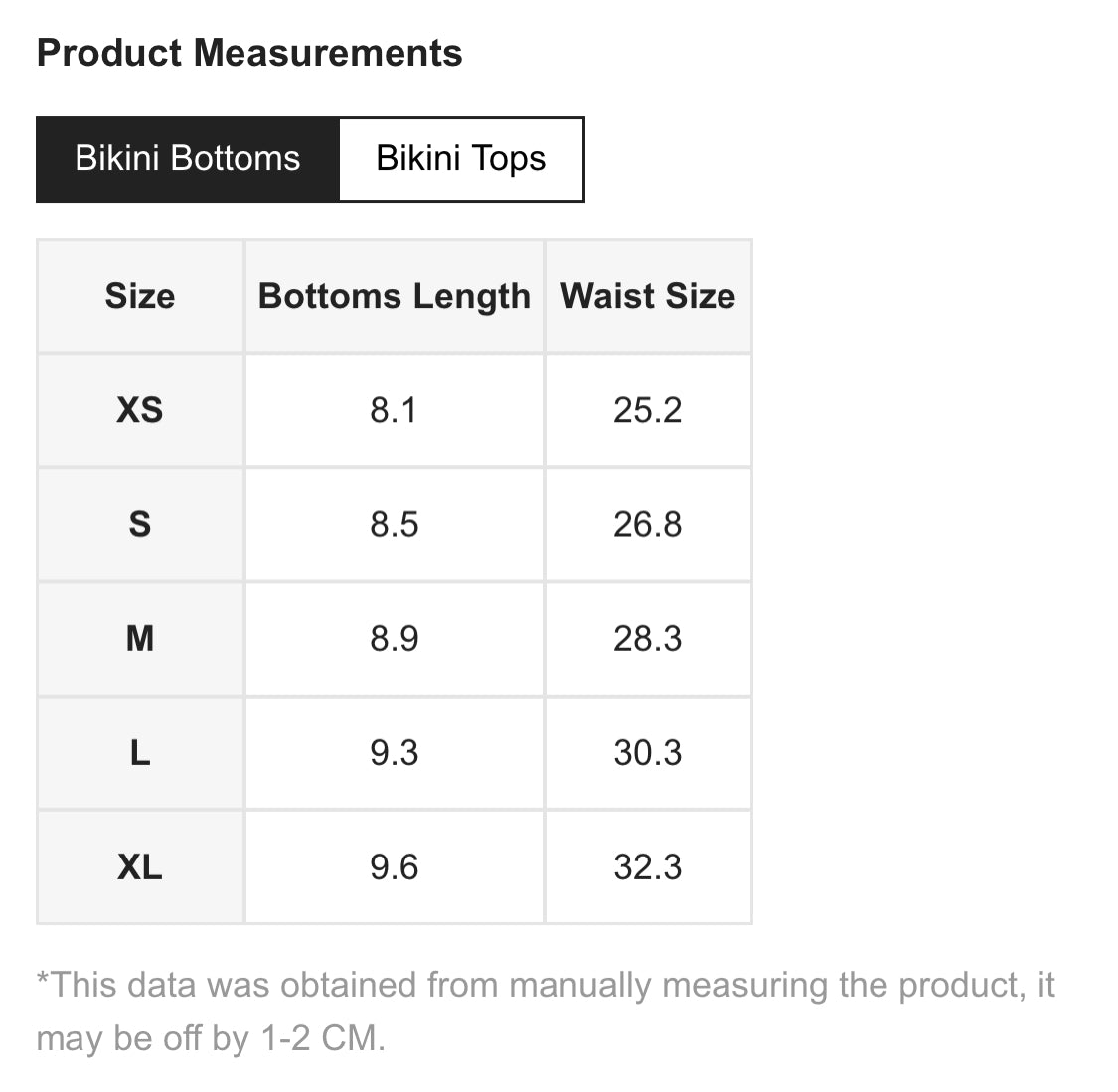1118x1092 pixels.
Task: Click the Size column header
Action: coord(140,296)
